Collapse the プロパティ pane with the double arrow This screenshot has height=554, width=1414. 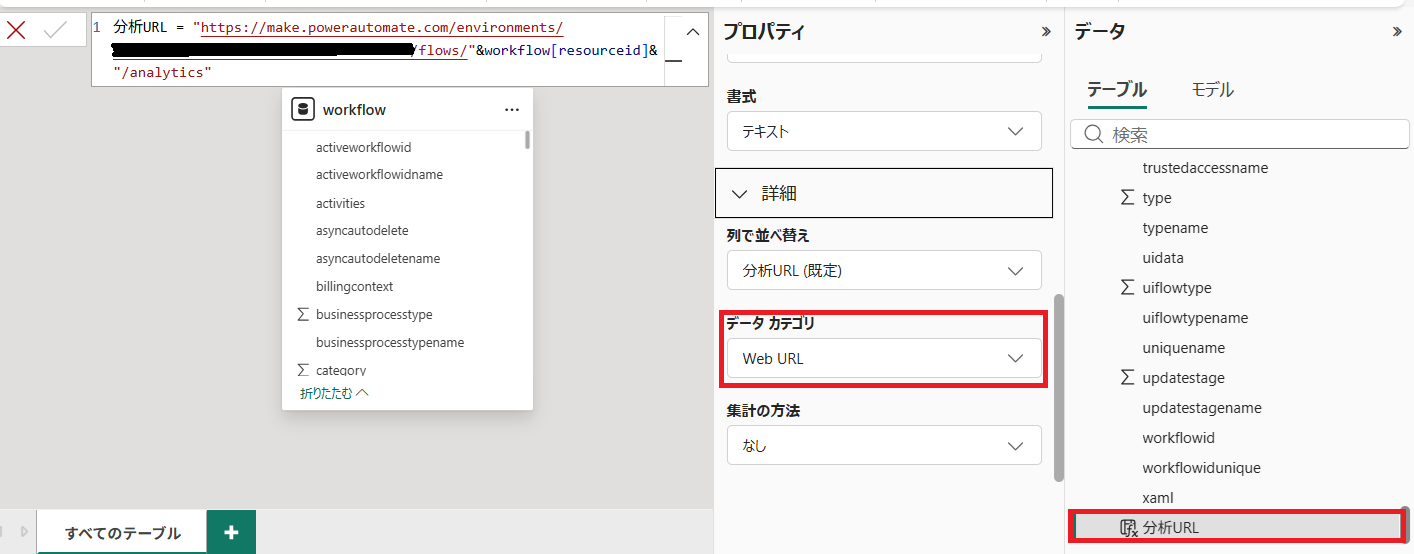1046,32
